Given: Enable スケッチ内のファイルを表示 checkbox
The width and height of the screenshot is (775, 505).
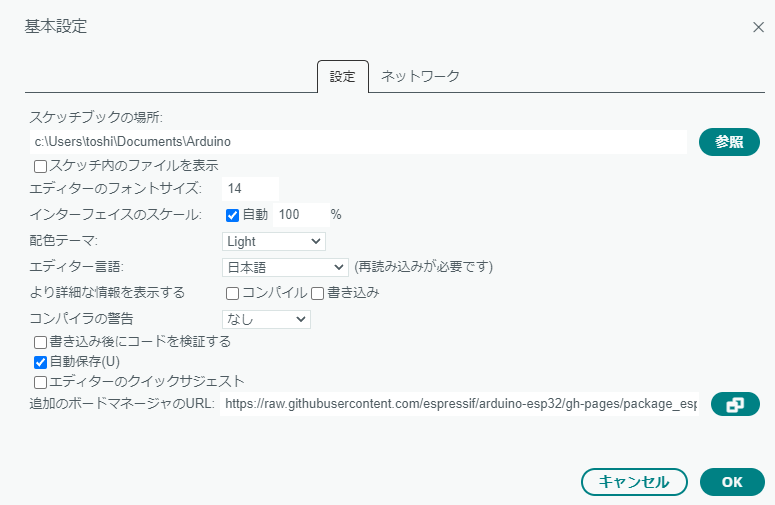Looking at the screenshot, I should (41, 166).
